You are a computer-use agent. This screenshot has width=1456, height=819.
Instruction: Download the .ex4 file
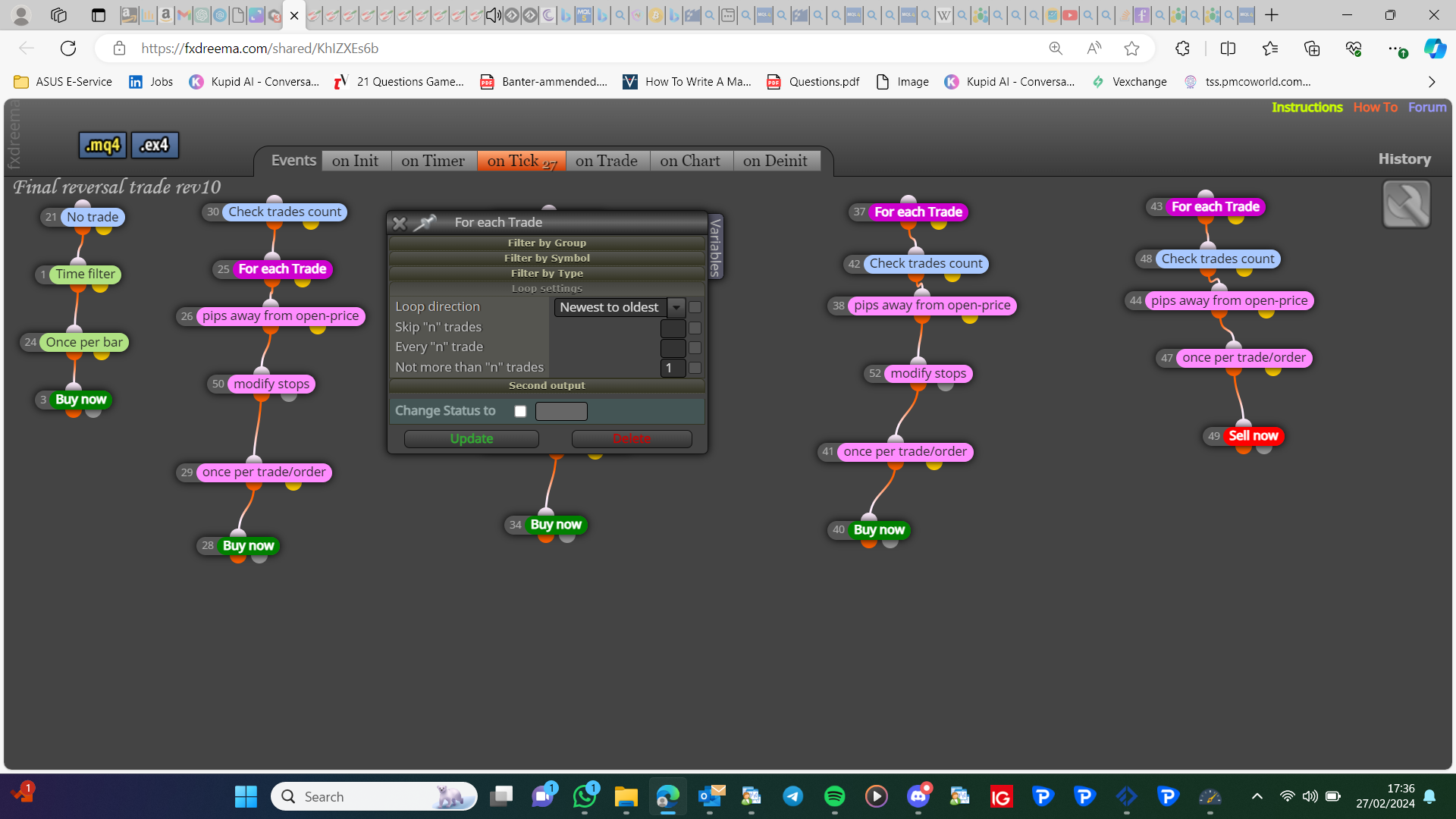[x=155, y=145]
